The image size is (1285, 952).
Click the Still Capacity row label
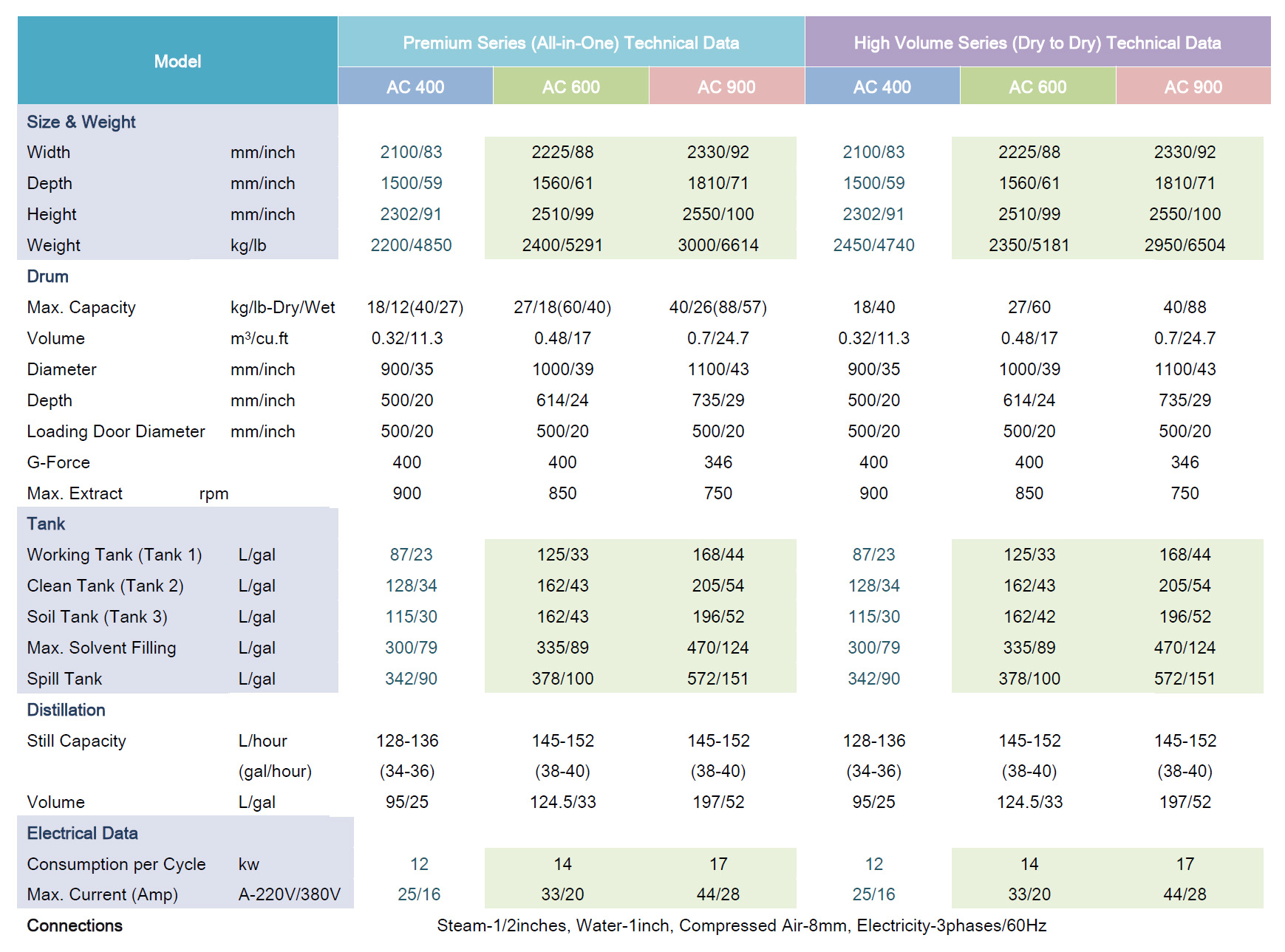(77, 741)
